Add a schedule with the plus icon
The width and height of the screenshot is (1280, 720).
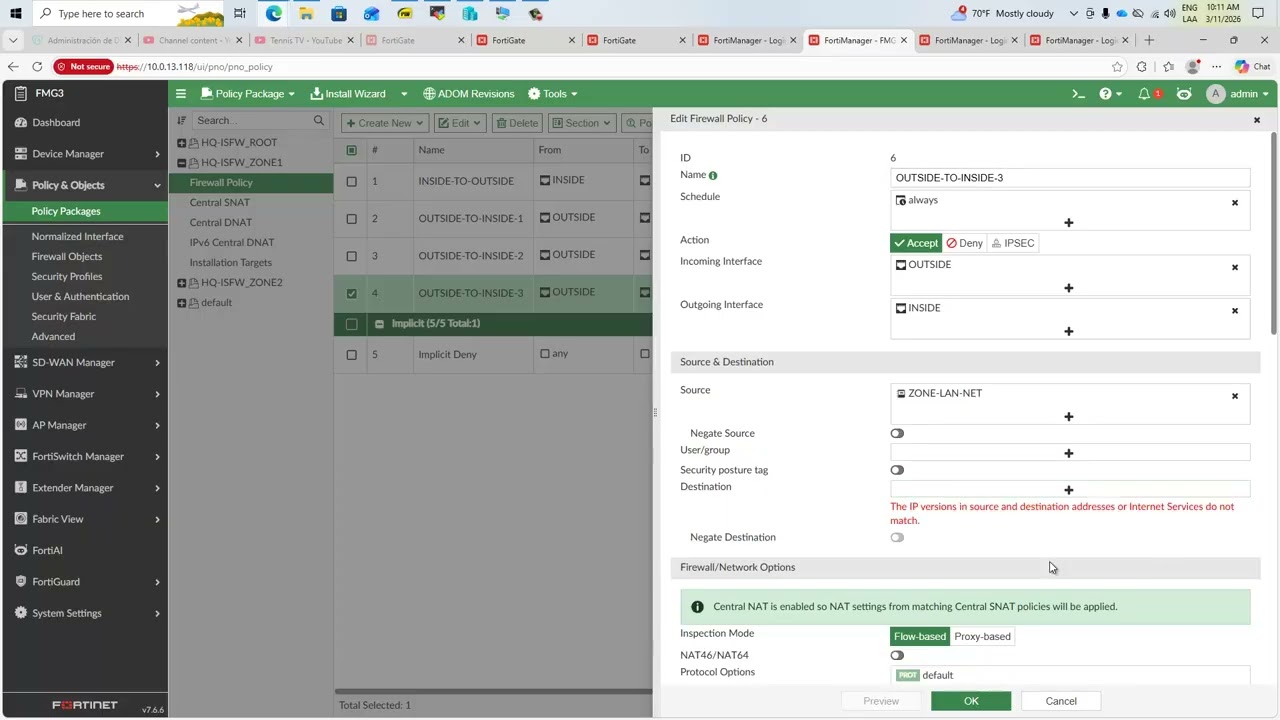click(x=1069, y=223)
